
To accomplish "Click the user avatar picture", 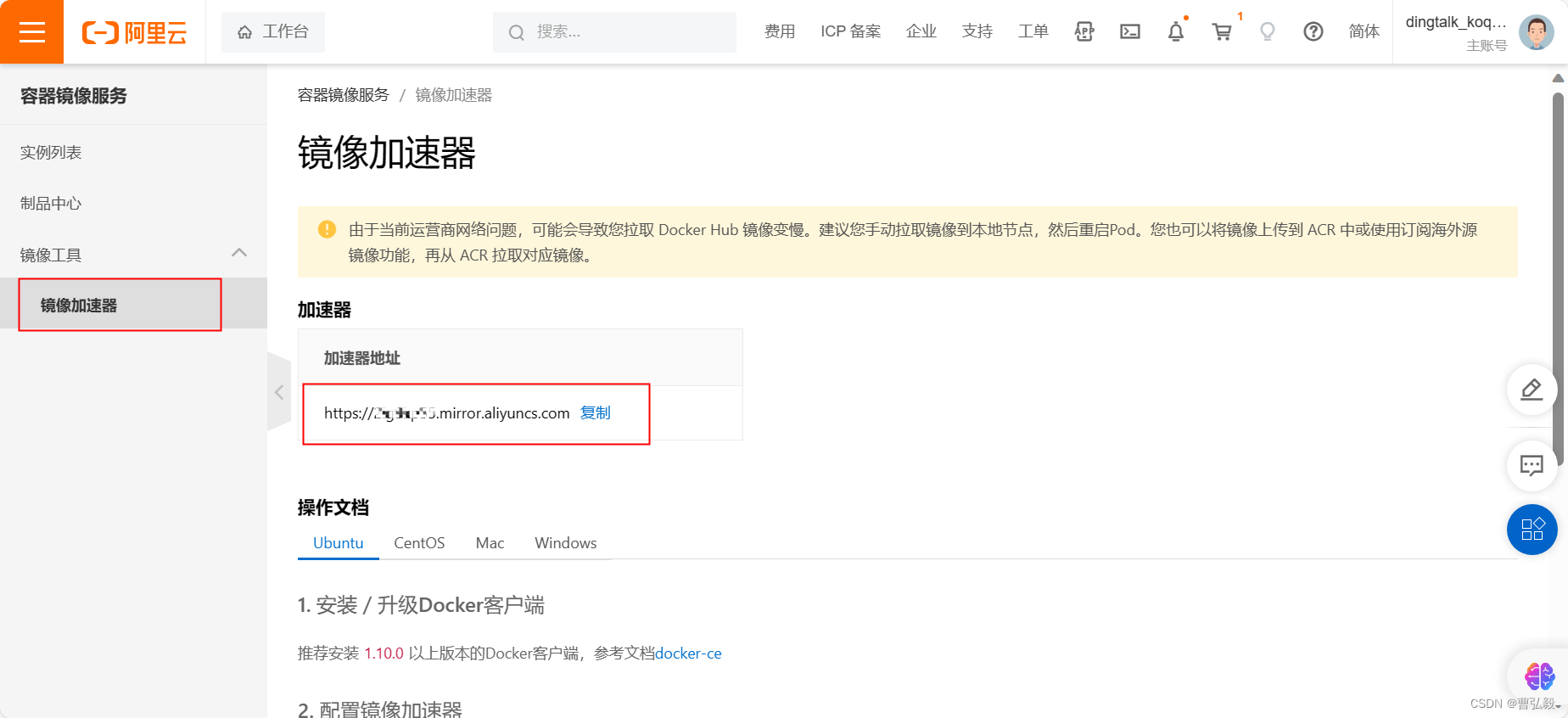I will point(1536,32).
